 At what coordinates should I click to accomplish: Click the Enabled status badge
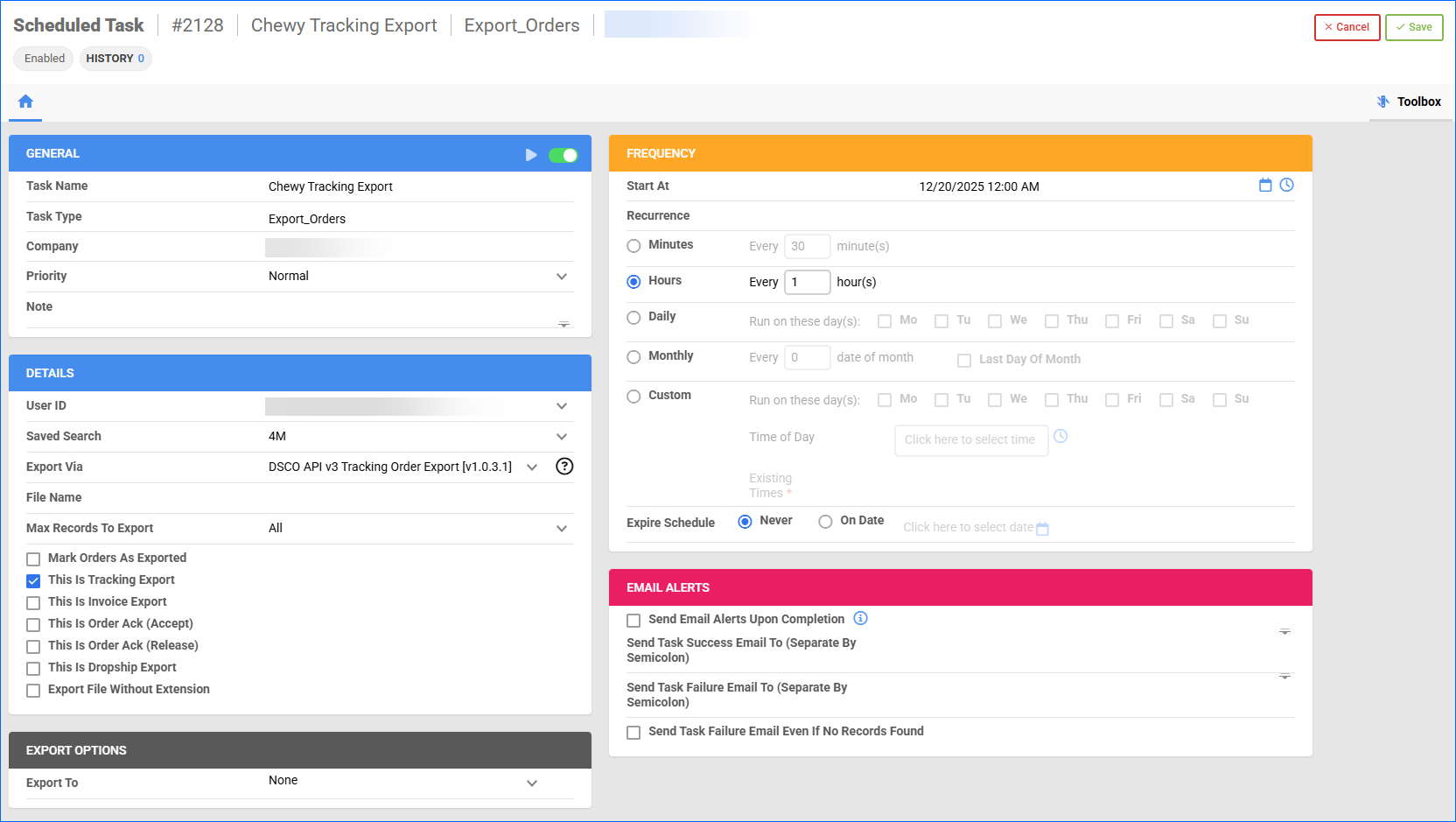44,59
